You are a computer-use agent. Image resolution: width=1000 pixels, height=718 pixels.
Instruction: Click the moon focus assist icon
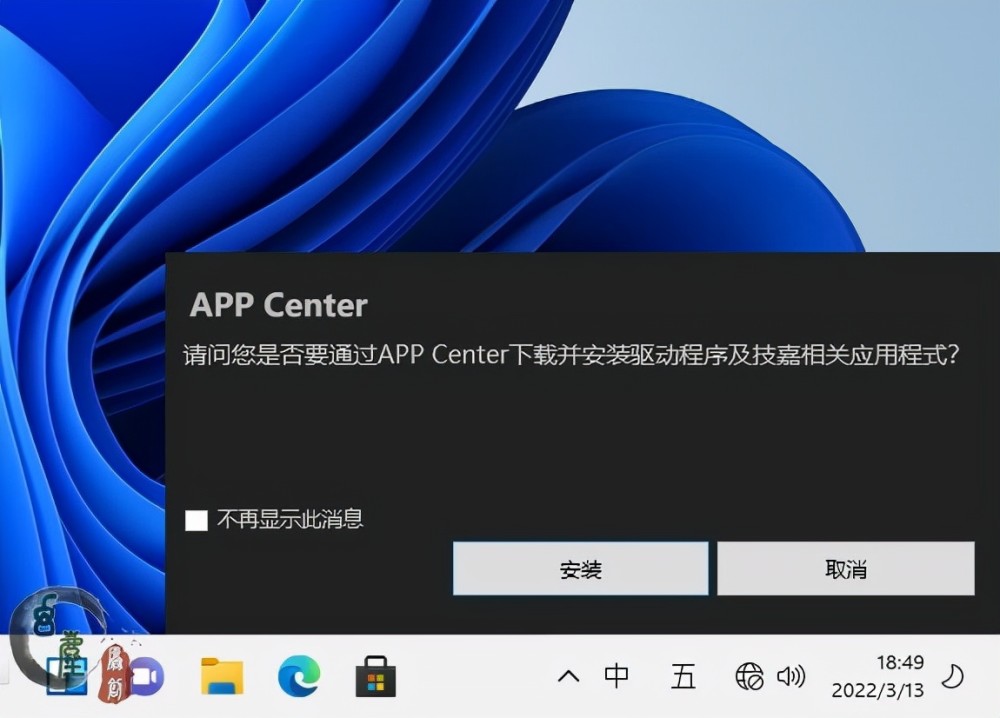click(953, 676)
